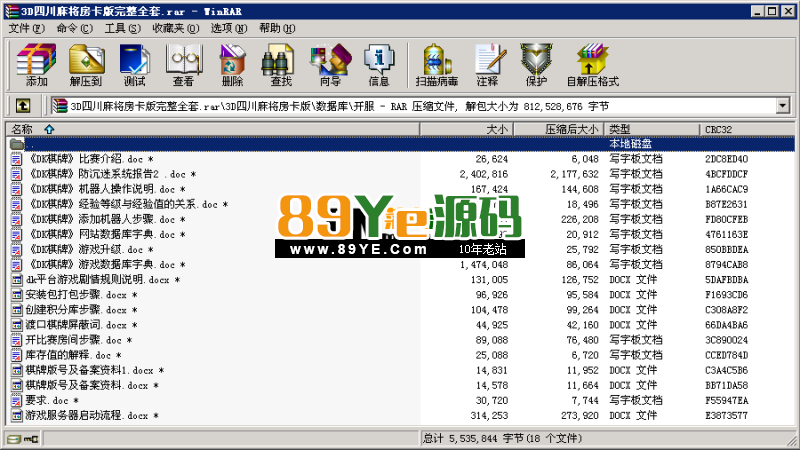Sort by Size (大小) column header
The width and height of the screenshot is (800, 450).
coord(467,129)
